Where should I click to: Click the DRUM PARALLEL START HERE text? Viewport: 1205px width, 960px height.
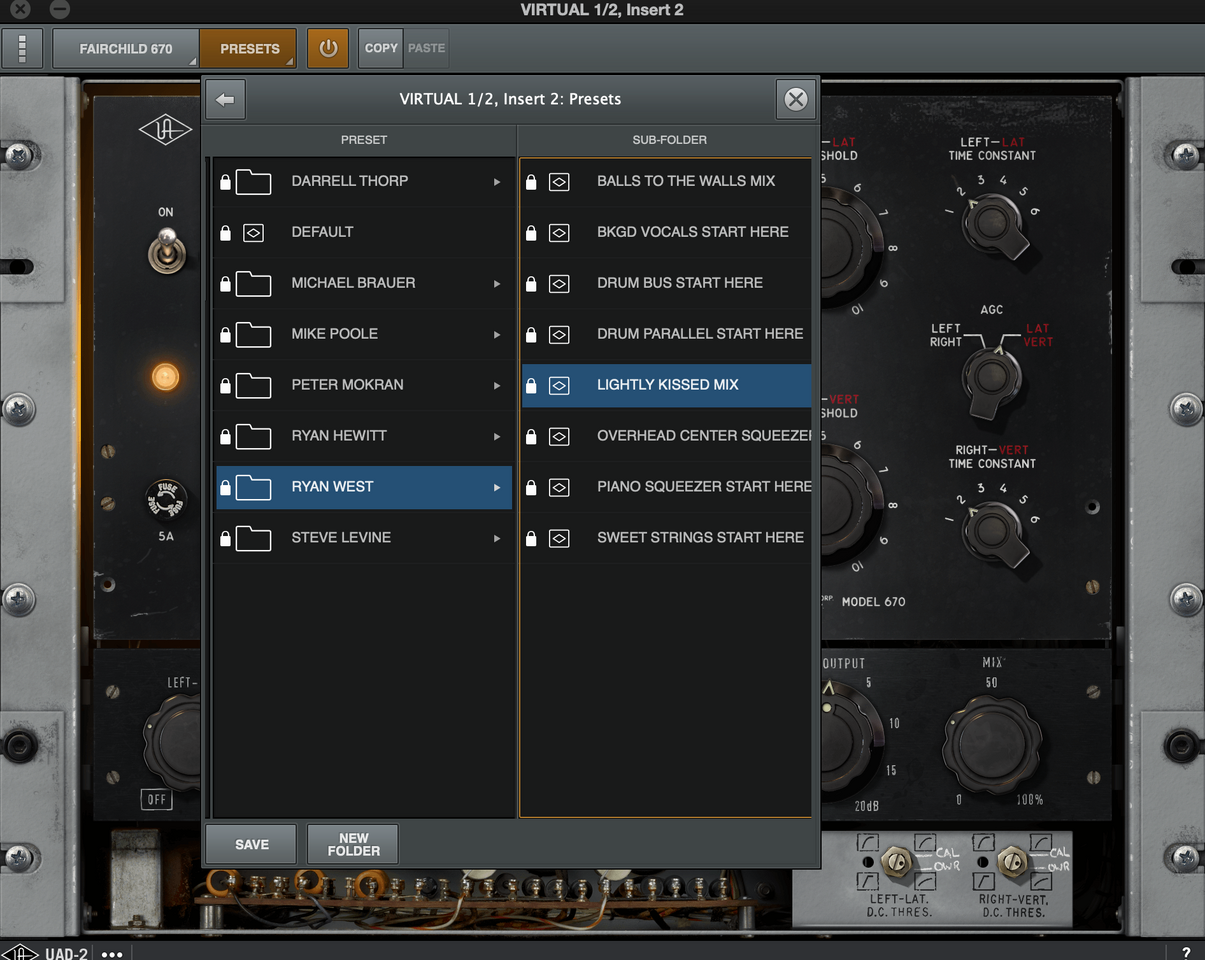(x=700, y=334)
